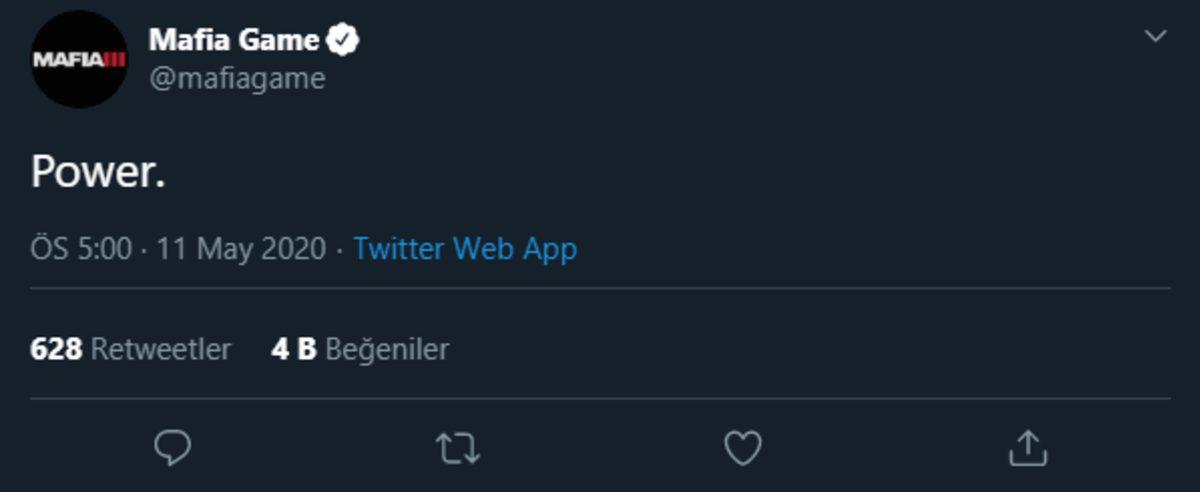The height and width of the screenshot is (492, 1200).
Task: Click the 628 retweet count number
Action: click(56, 349)
